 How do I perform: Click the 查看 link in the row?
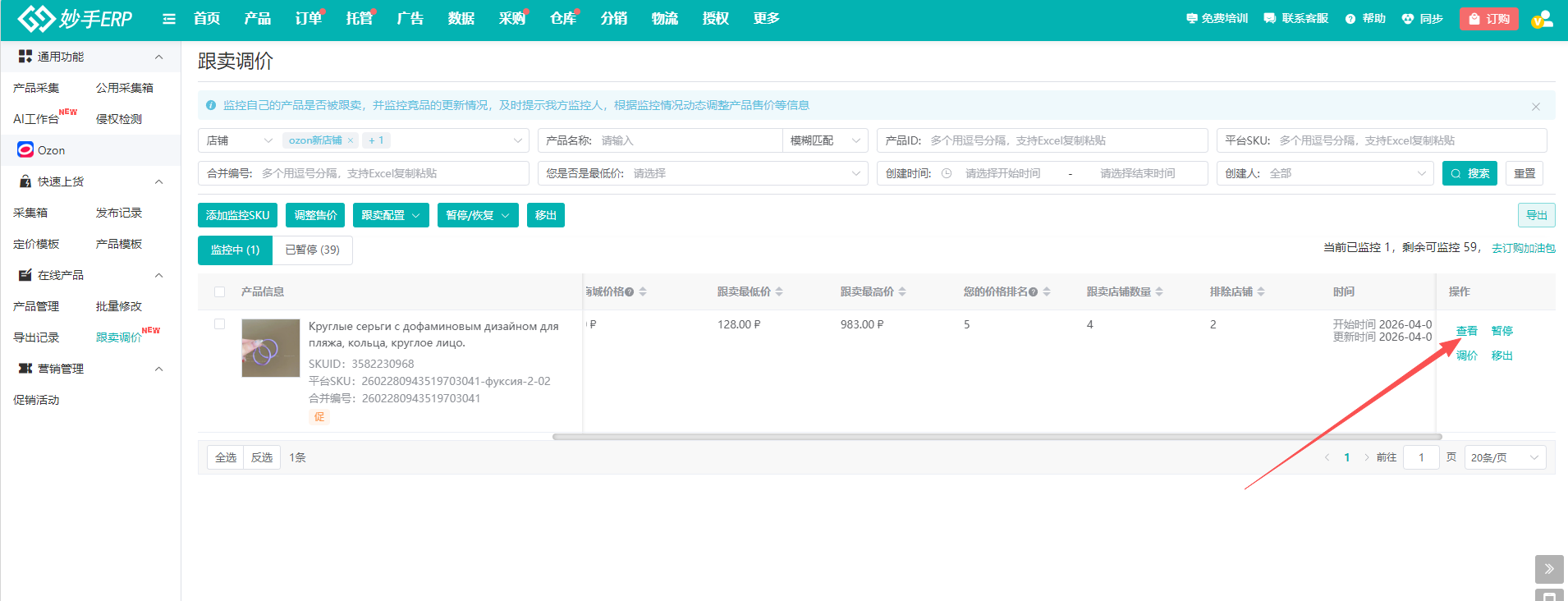click(x=1466, y=331)
